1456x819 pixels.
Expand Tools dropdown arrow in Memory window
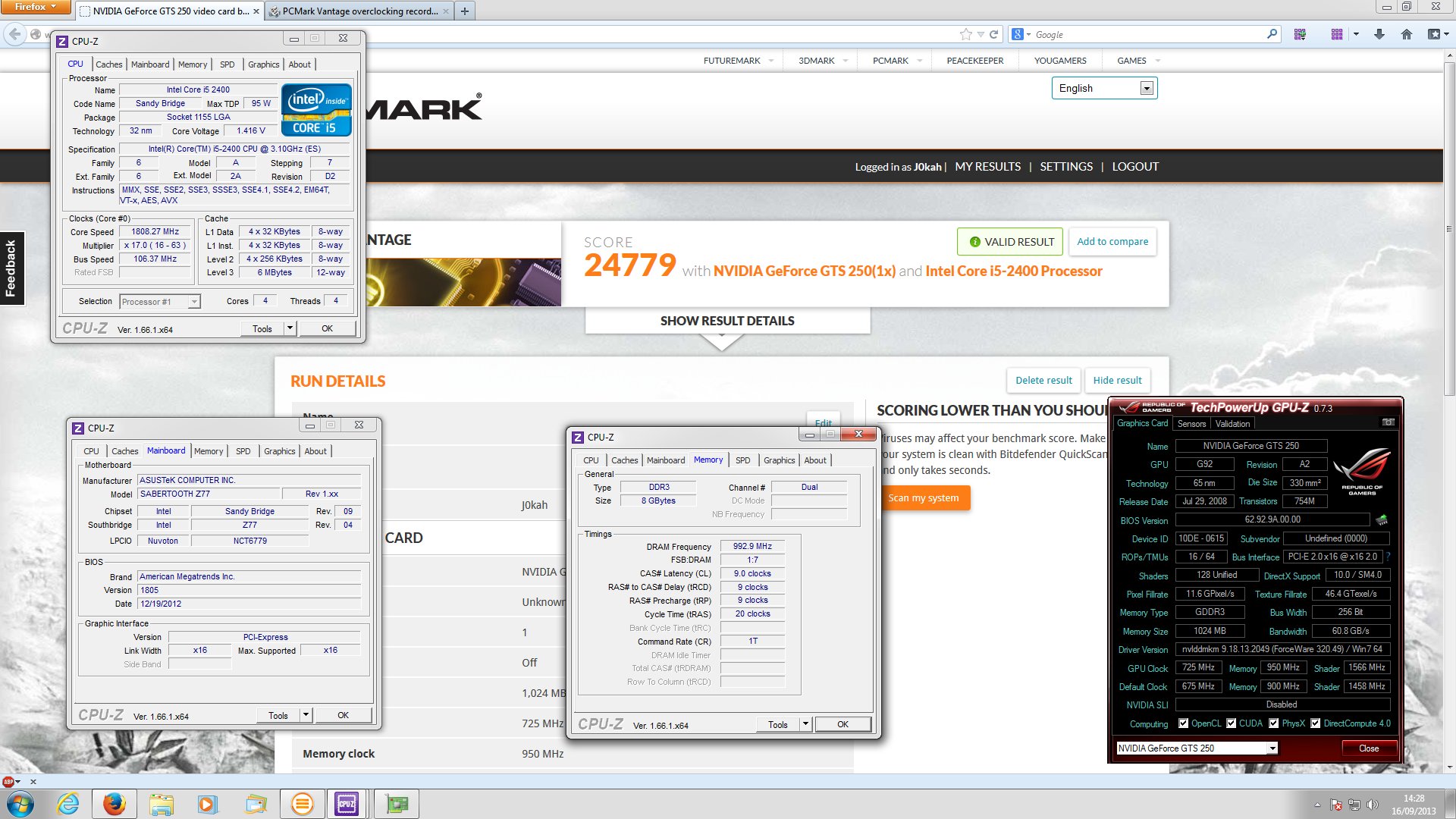[x=805, y=724]
